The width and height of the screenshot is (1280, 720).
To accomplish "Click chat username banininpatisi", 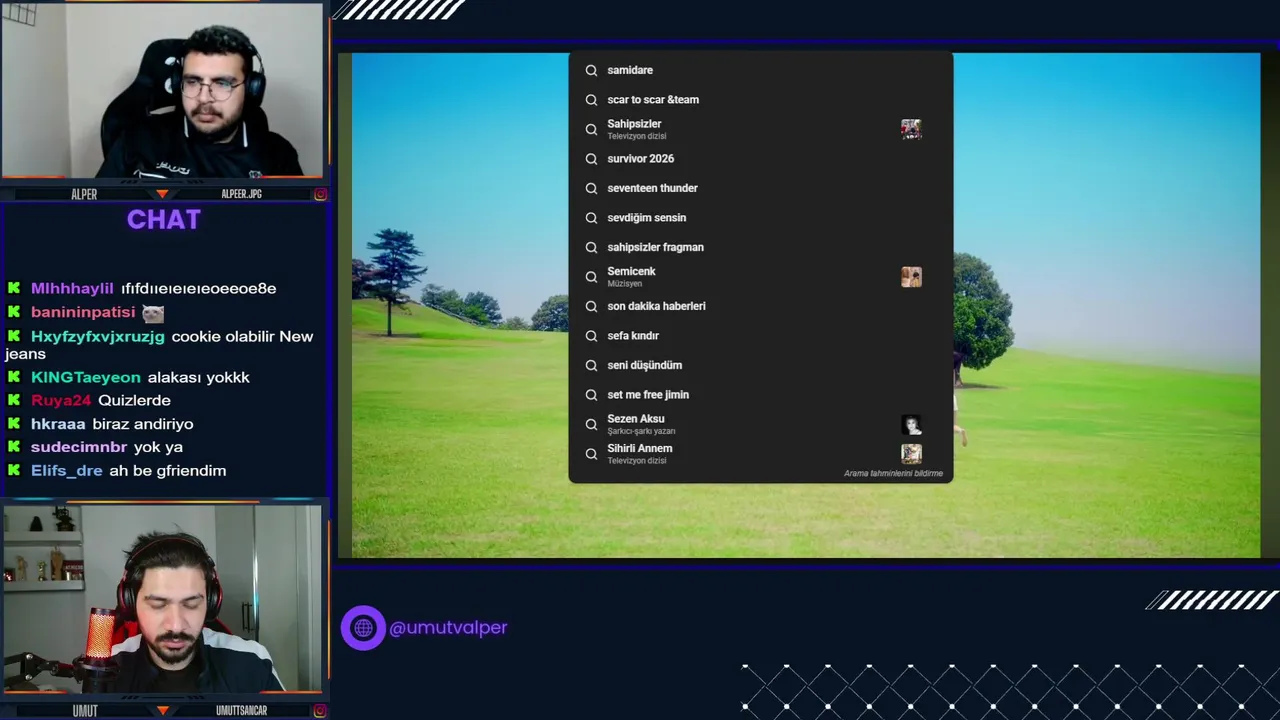I will click(83, 312).
